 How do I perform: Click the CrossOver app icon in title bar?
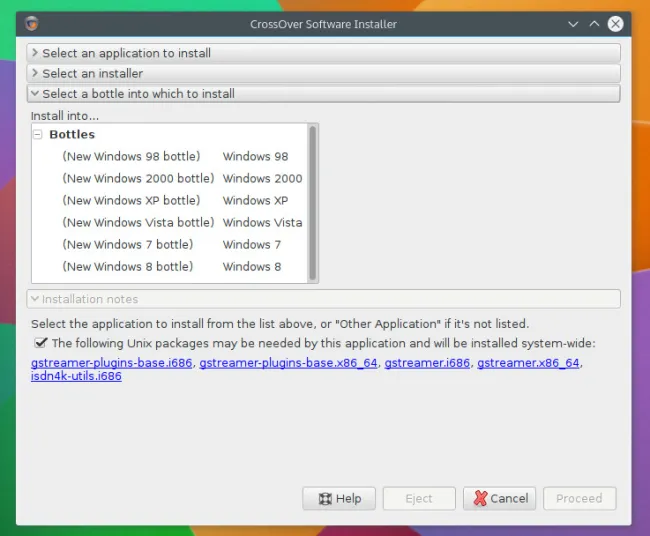pos(32,24)
